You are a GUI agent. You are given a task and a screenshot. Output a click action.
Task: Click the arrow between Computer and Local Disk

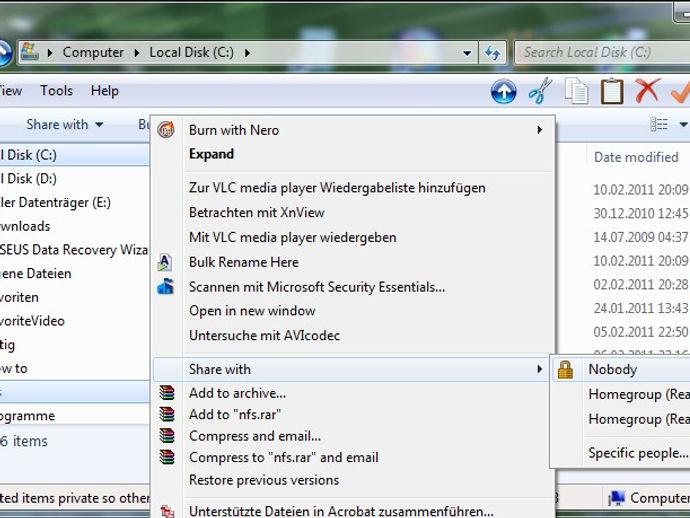point(137,53)
